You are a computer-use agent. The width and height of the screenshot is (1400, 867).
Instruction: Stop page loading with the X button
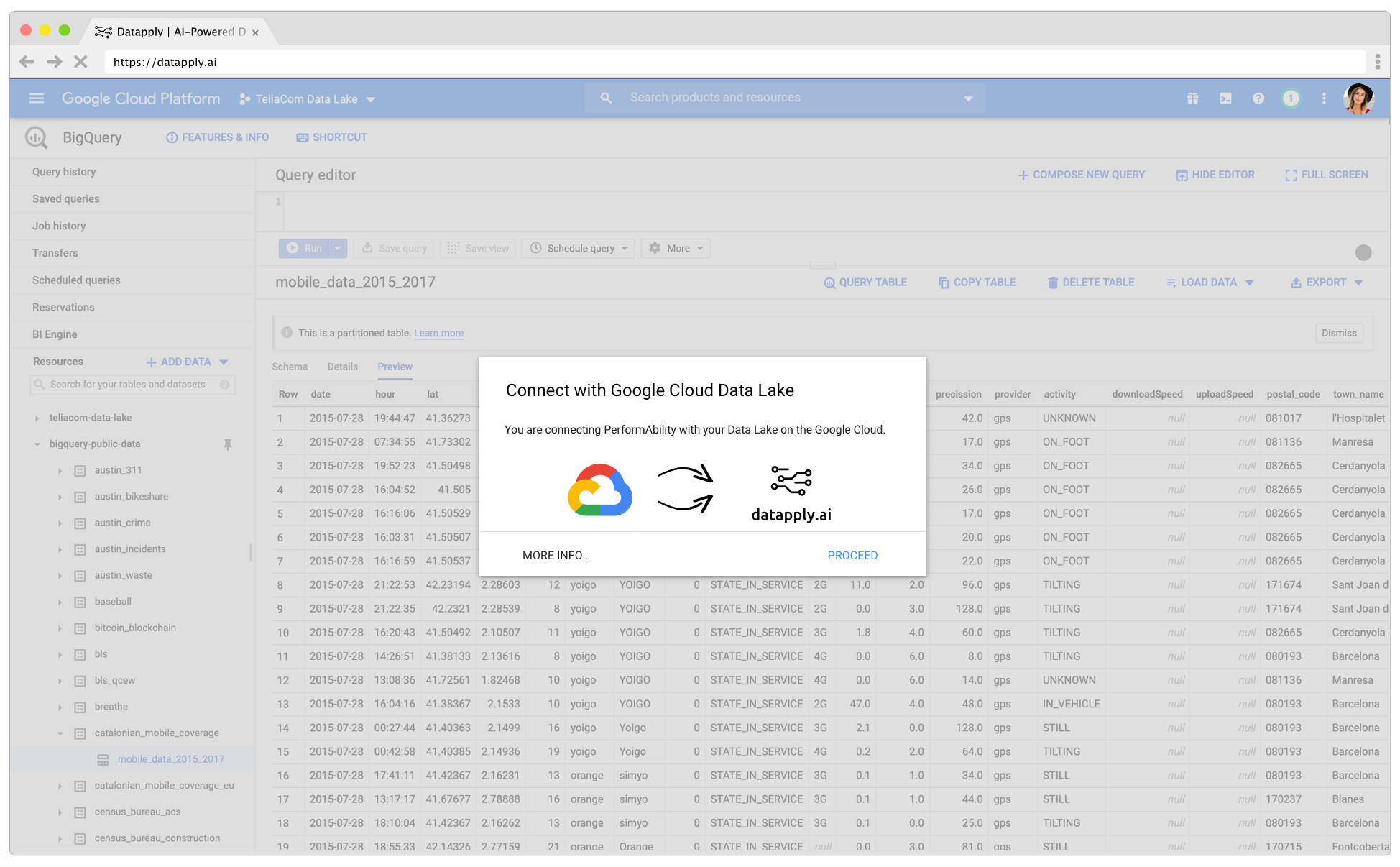click(x=80, y=62)
